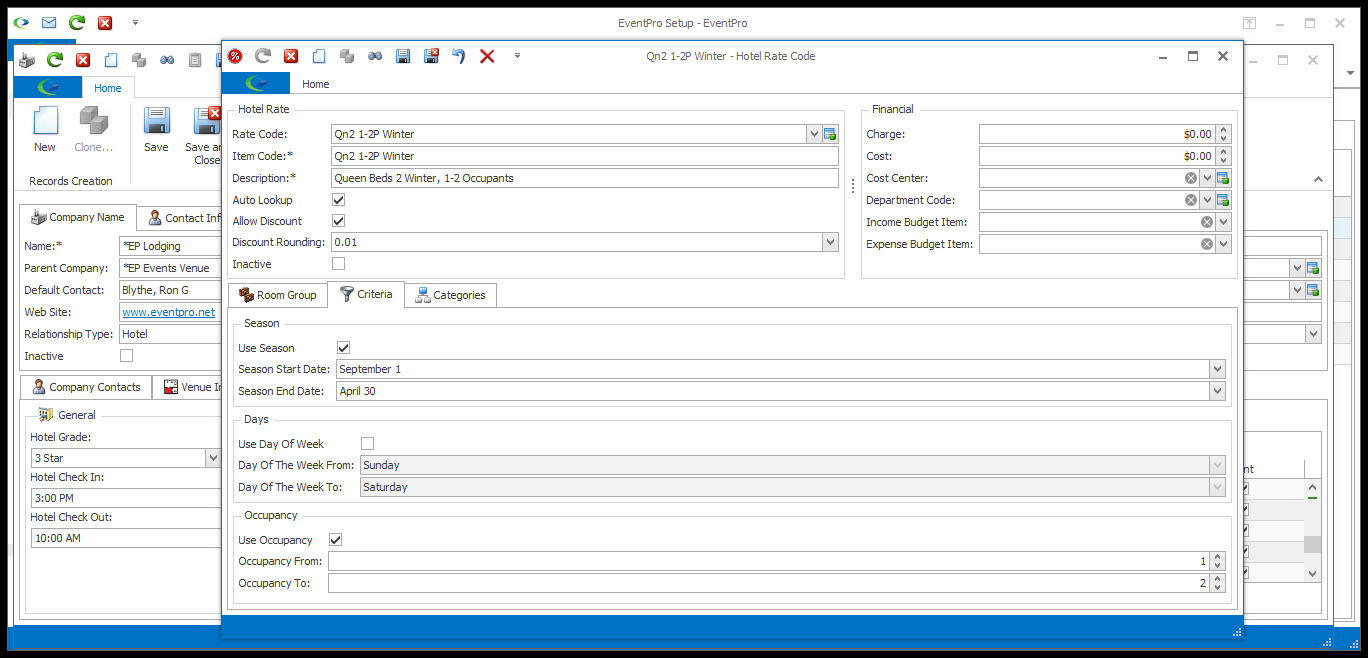Click the green refresh icon in the company window toolbar
The image size is (1368, 658).
pyautogui.click(x=55, y=60)
